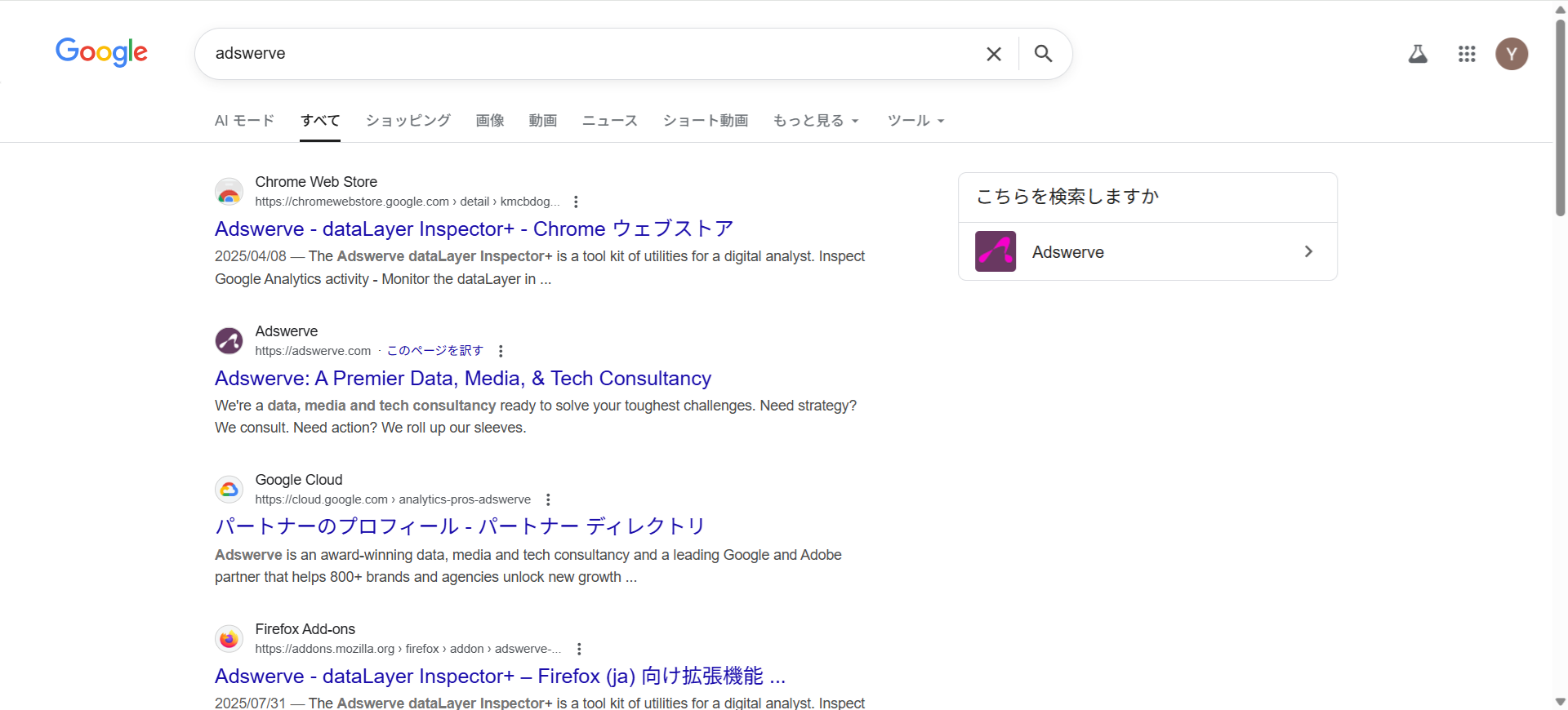
Task: Open options for Chrome Web Store result
Action: 576,202
